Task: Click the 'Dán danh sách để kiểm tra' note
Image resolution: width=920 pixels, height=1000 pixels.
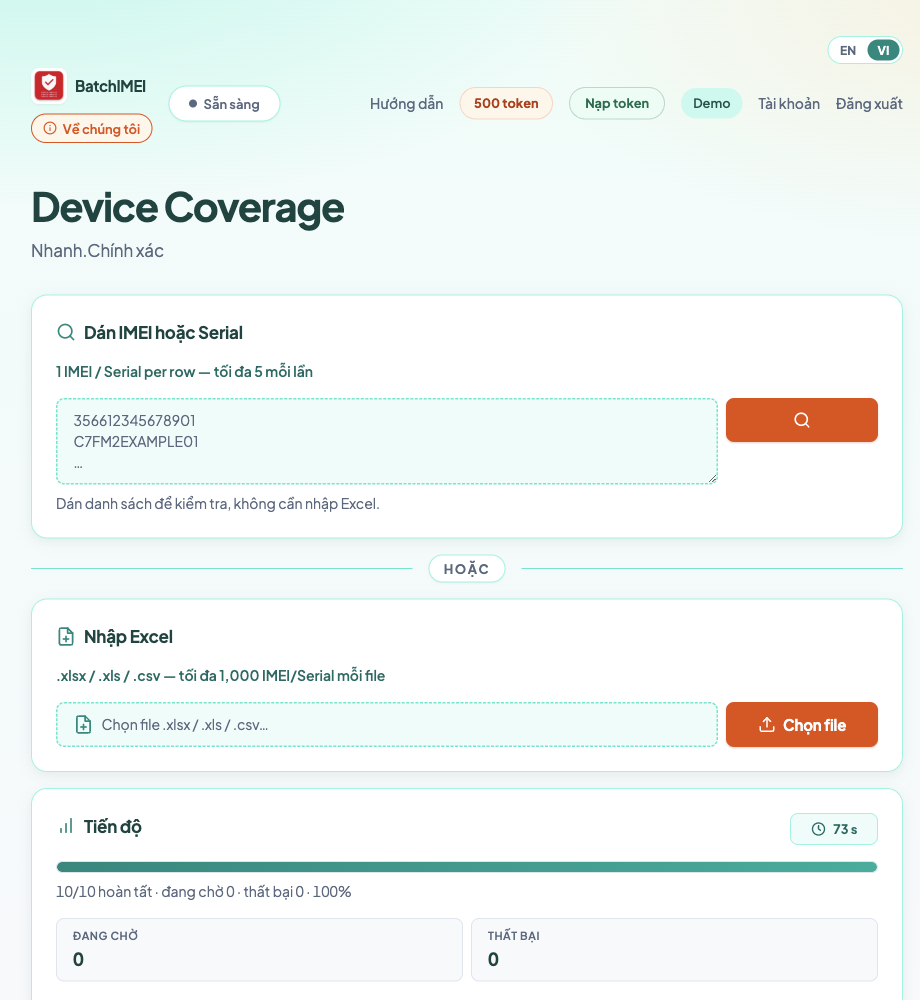Action: click(x=217, y=504)
